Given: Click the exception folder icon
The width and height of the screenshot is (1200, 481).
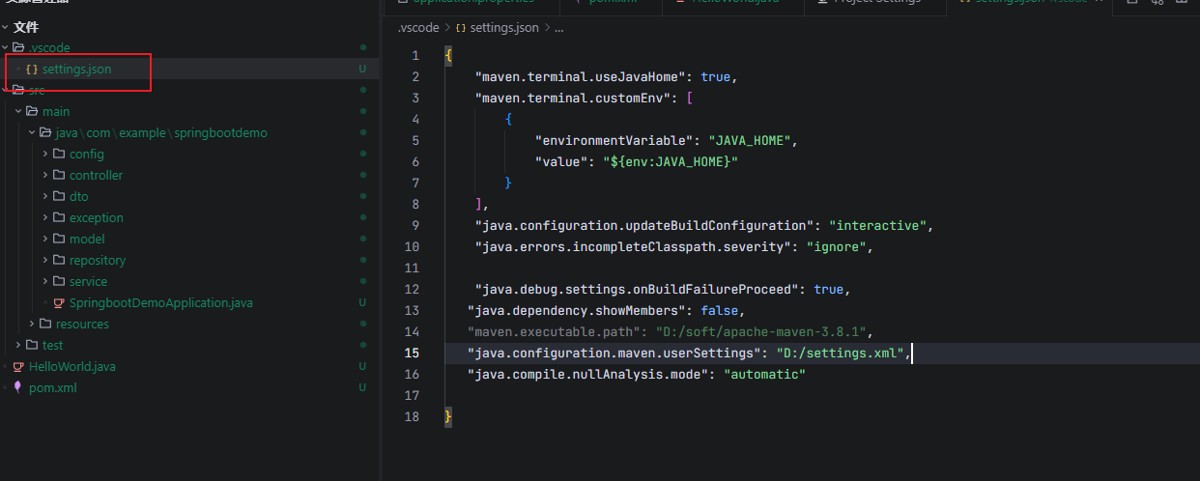Looking at the screenshot, I should (x=59, y=217).
